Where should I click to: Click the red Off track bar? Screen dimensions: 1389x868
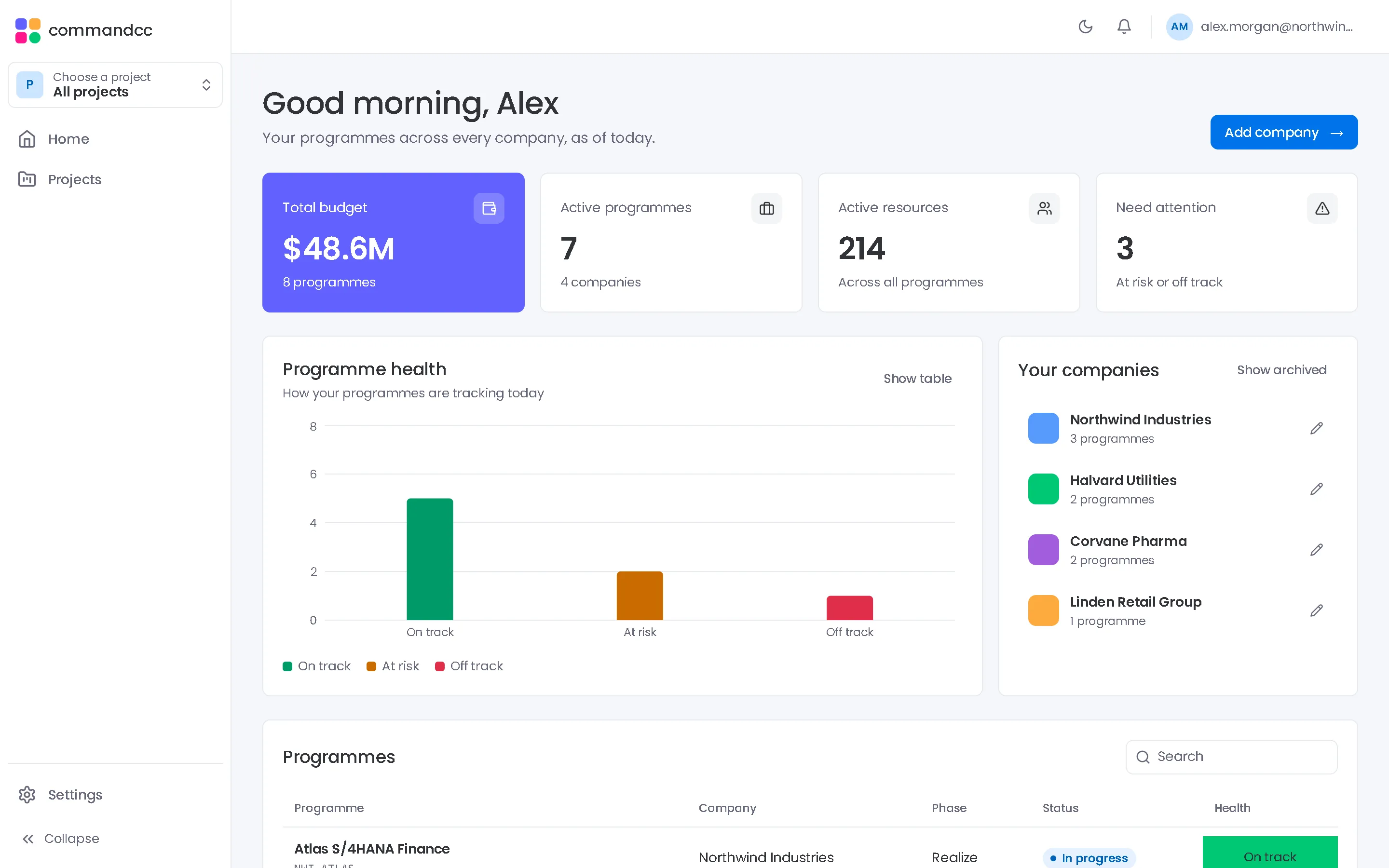(849, 608)
